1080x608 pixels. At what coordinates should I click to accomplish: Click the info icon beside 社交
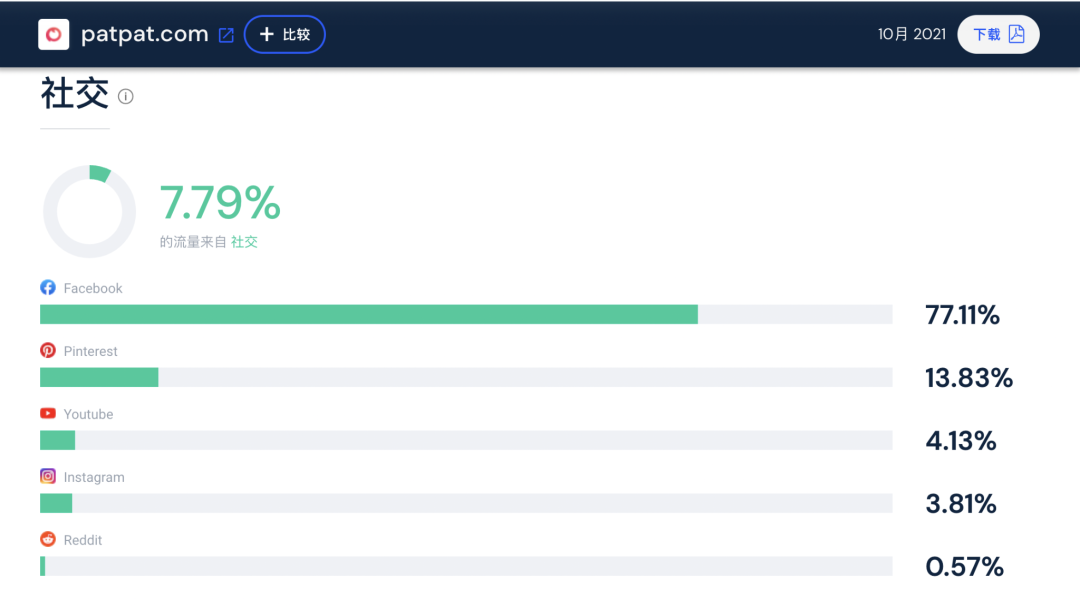point(126,97)
